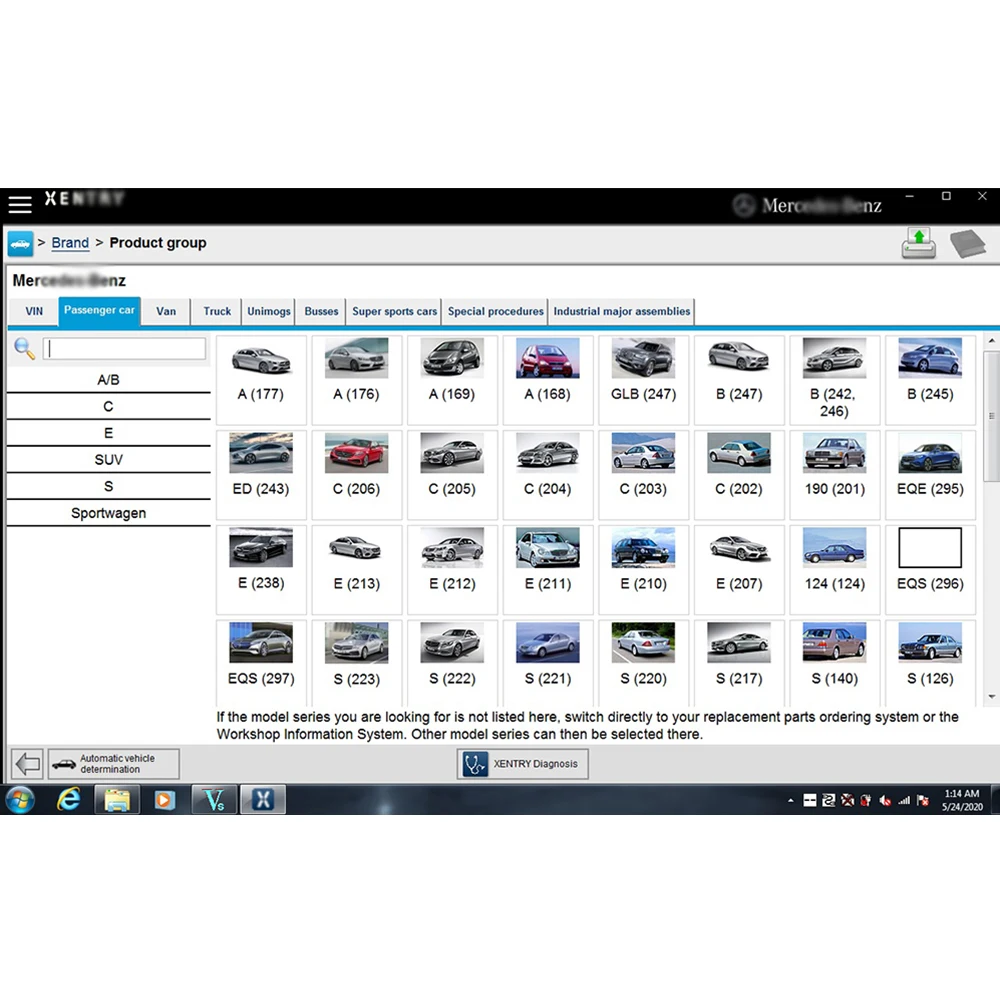Open the hamburger menu icon
This screenshot has width=1000, height=1000.
(x=20, y=204)
